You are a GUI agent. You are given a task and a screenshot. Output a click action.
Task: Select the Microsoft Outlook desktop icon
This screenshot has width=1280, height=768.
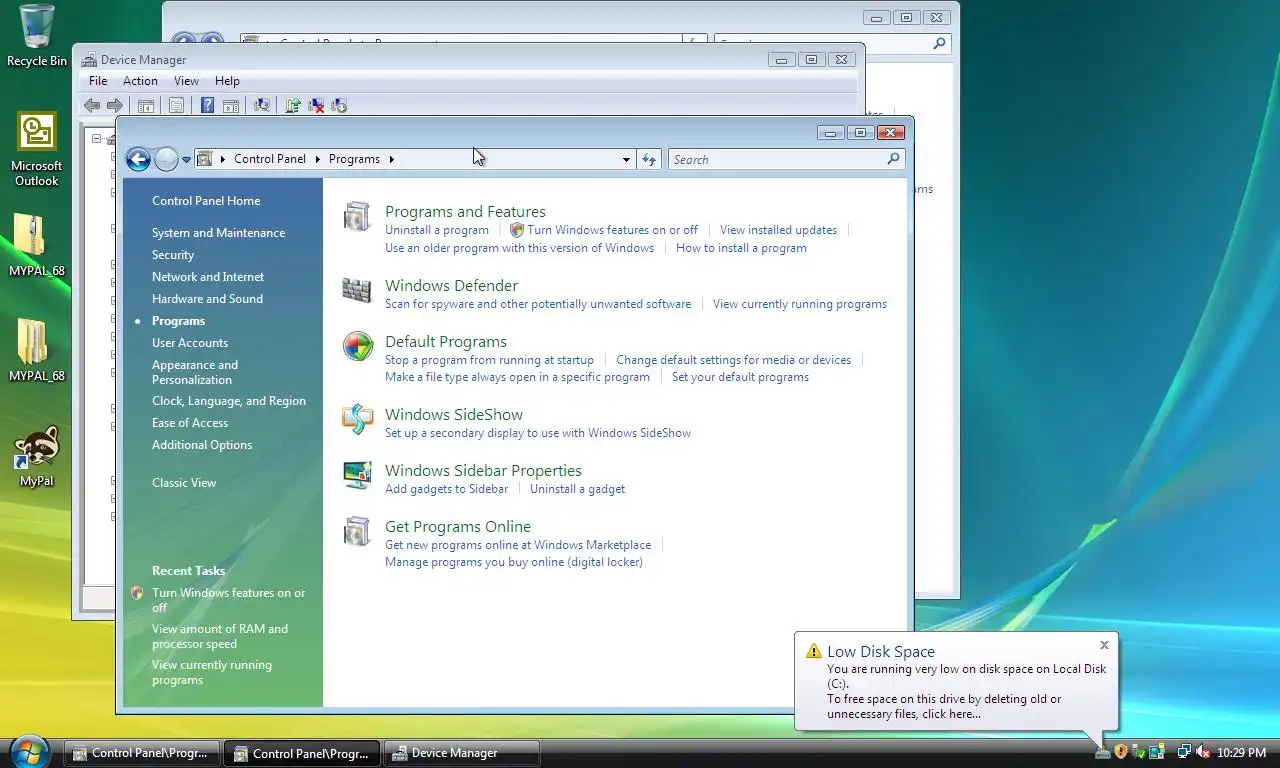point(37,149)
